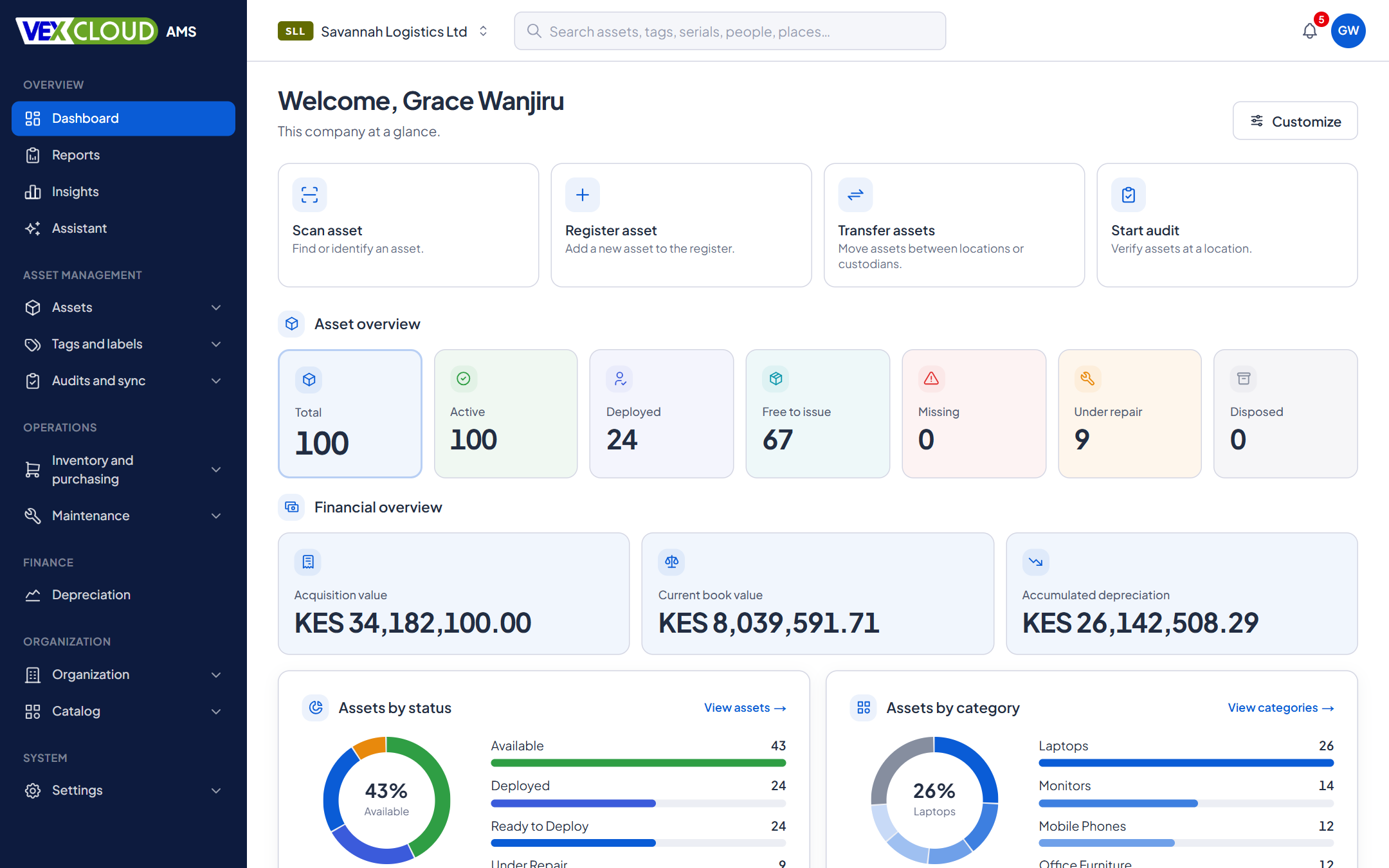Select Dashboard in the sidebar

(x=123, y=118)
